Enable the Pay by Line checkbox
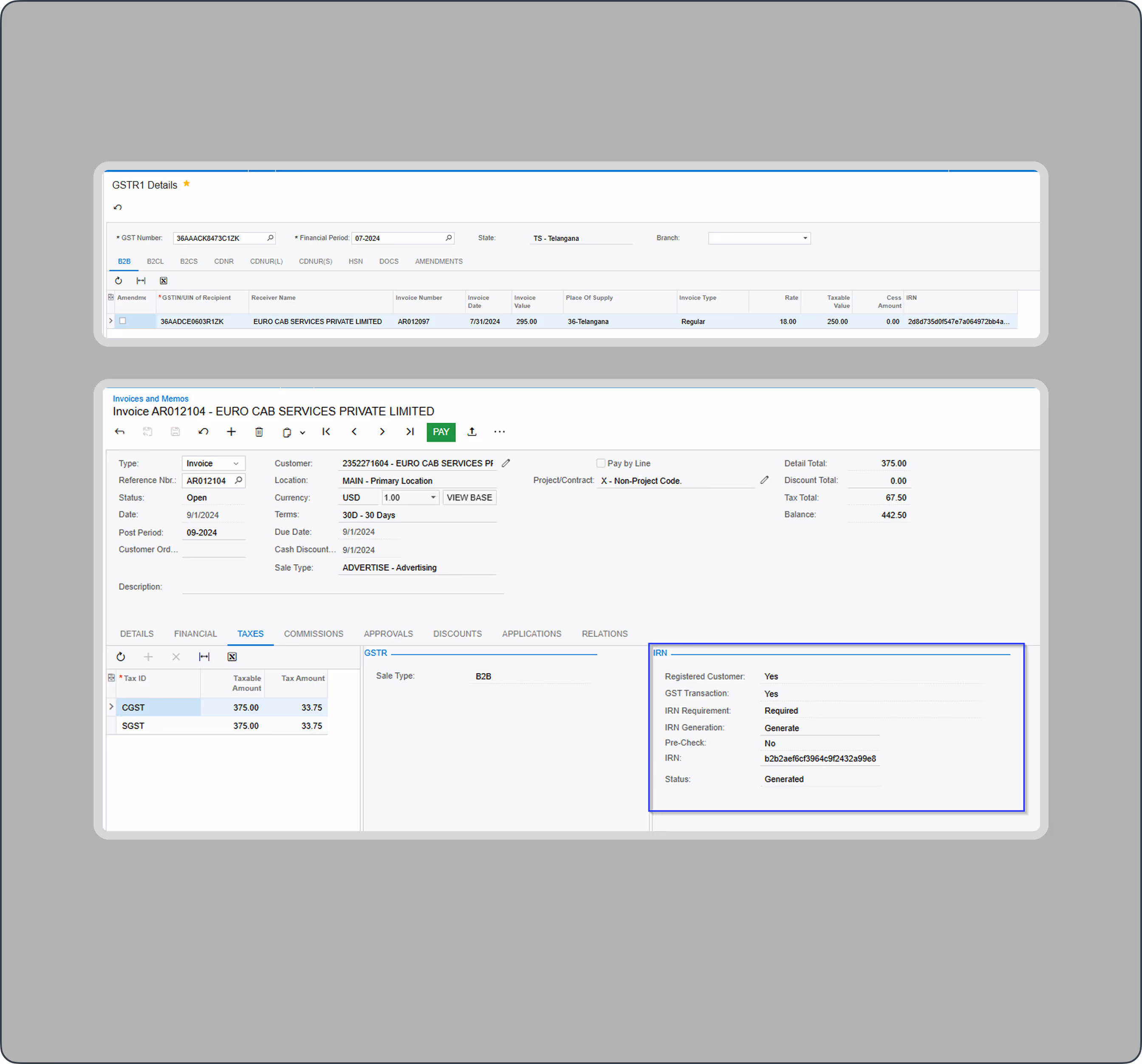The image size is (1142, 1064). pyautogui.click(x=601, y=463)
